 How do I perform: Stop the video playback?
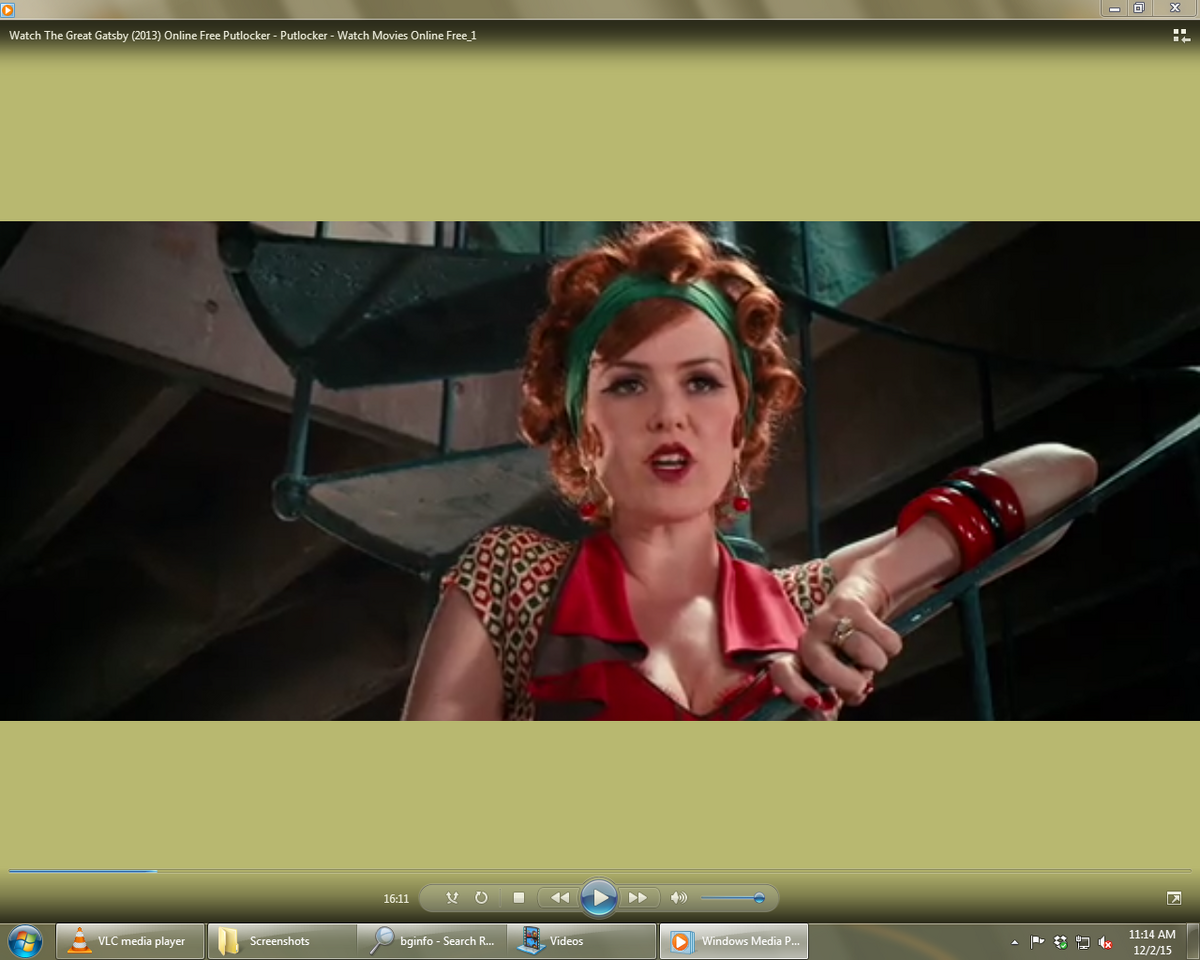pyautogui.click(x=518, y=898)
